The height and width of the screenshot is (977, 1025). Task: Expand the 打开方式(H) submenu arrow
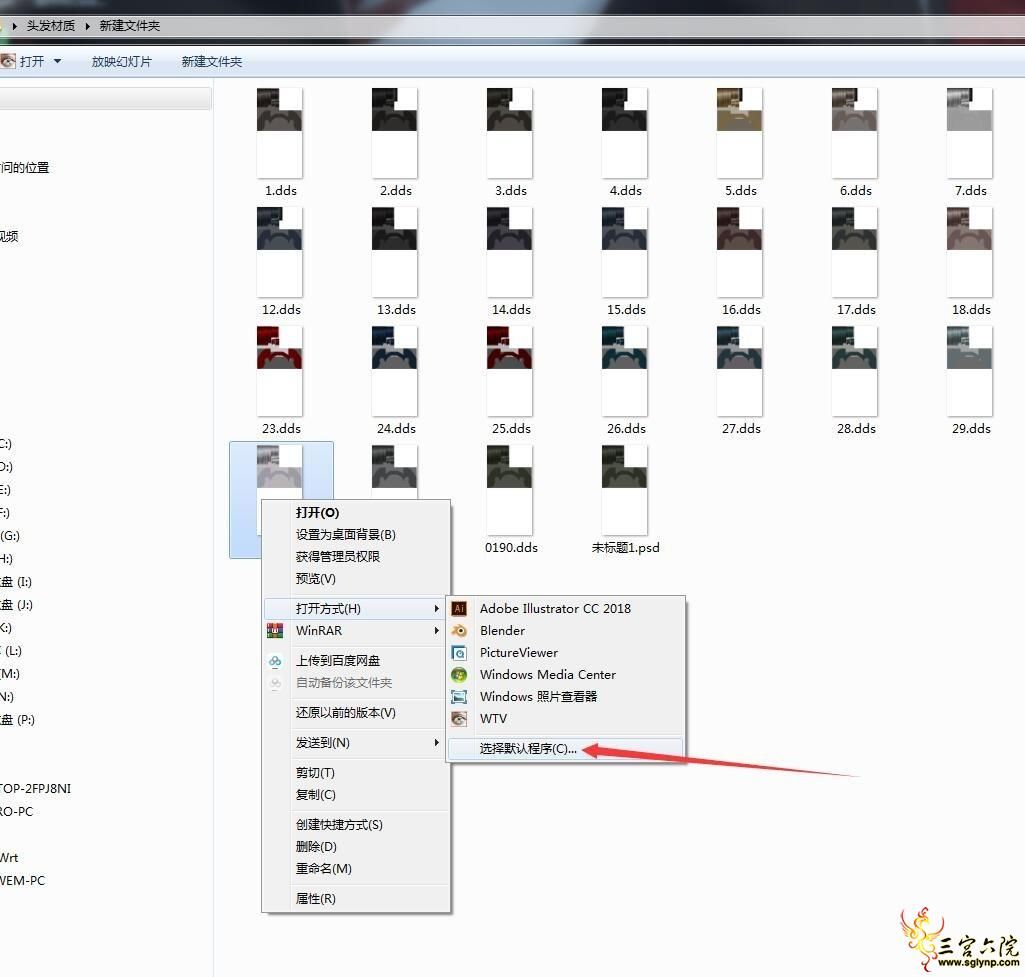[436, 608]
